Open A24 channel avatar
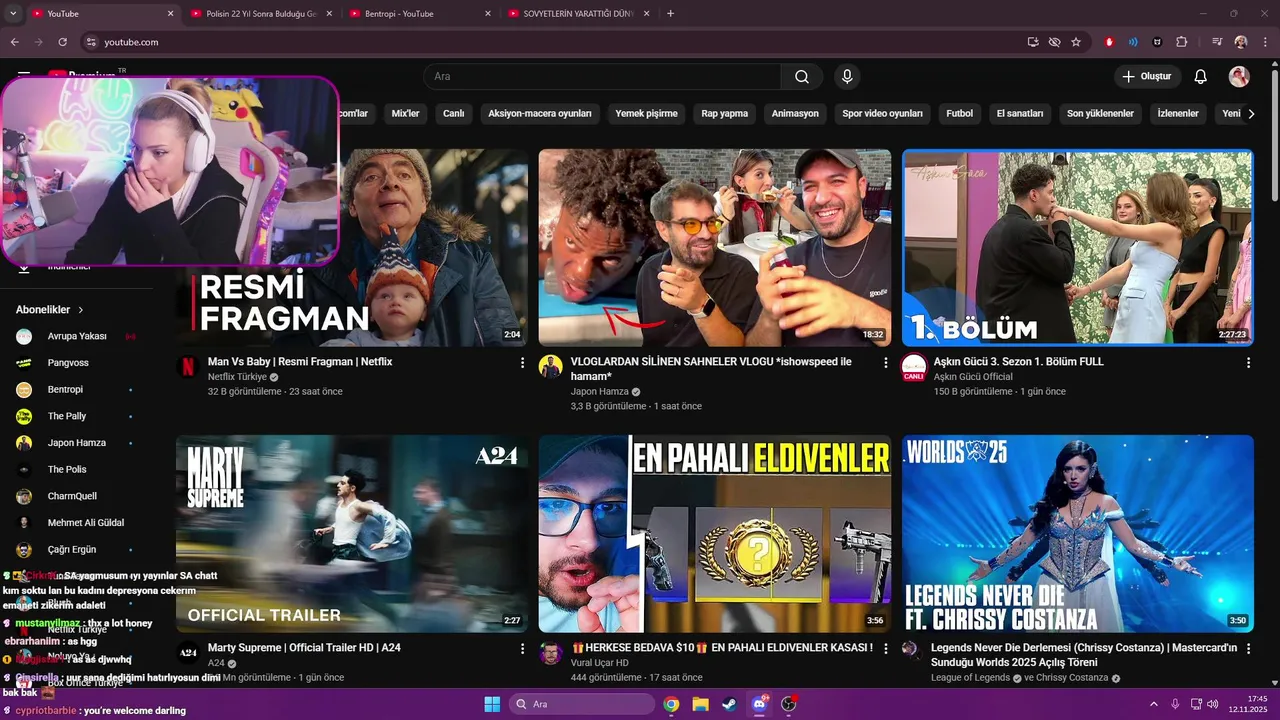1280x720 pixels. point(188,652)
